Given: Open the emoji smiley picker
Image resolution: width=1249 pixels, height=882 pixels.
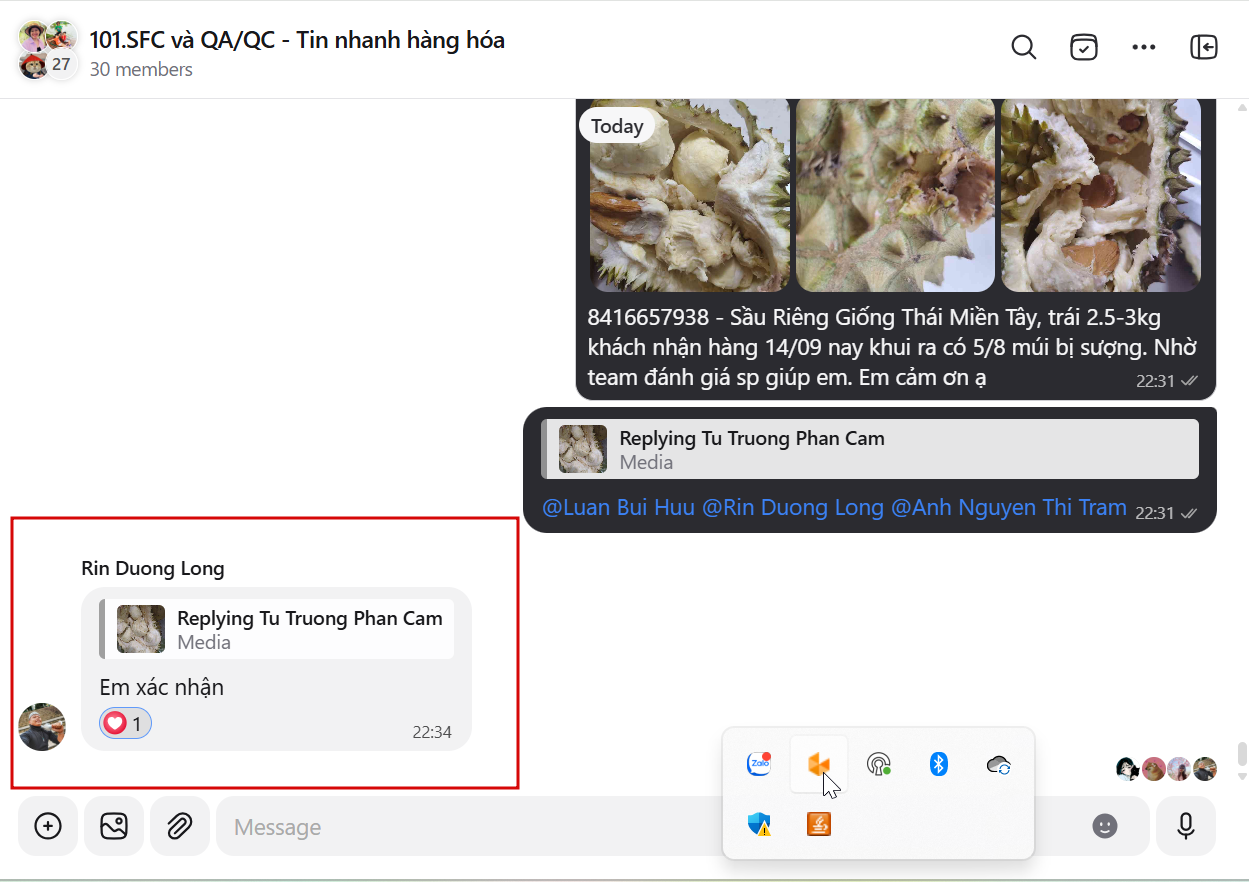Looking at the screenshot, I should click(x=1104, y=826).
